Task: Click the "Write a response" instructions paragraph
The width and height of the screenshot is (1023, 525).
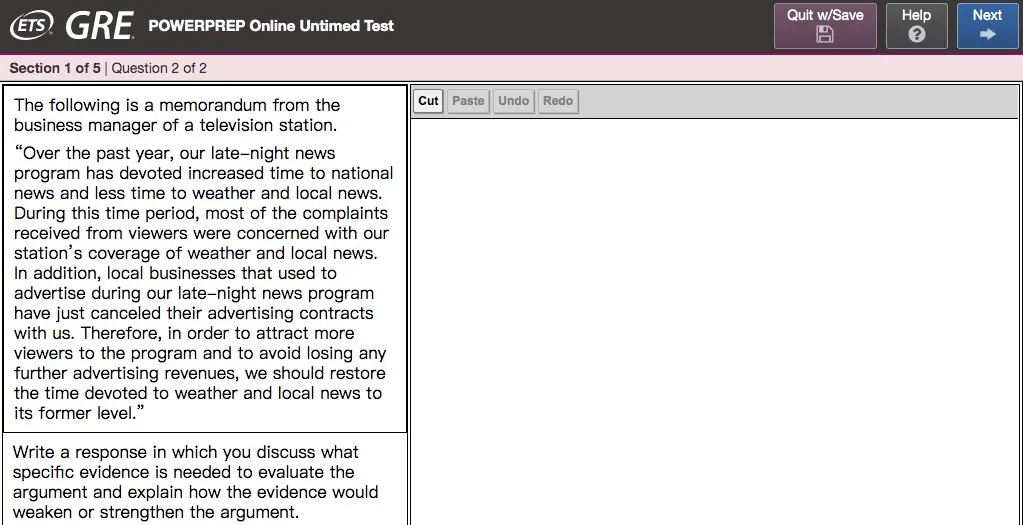Action: [x=196, y=482]
